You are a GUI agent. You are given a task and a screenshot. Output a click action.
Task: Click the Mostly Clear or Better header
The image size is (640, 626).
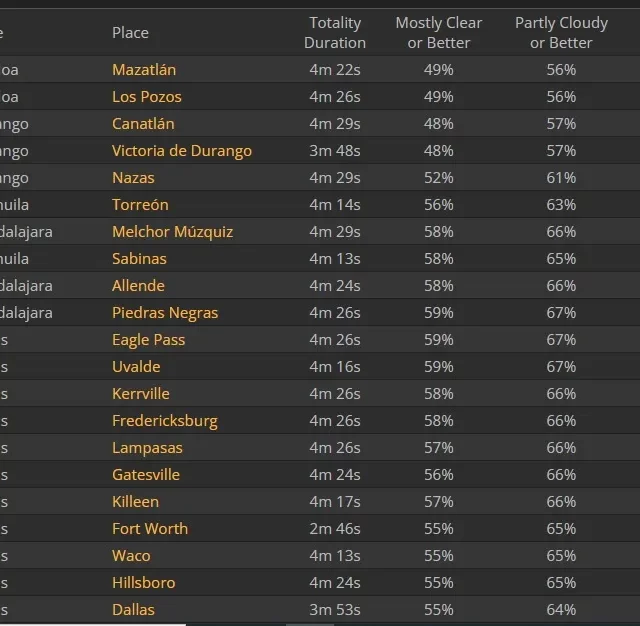click(439, 33)
